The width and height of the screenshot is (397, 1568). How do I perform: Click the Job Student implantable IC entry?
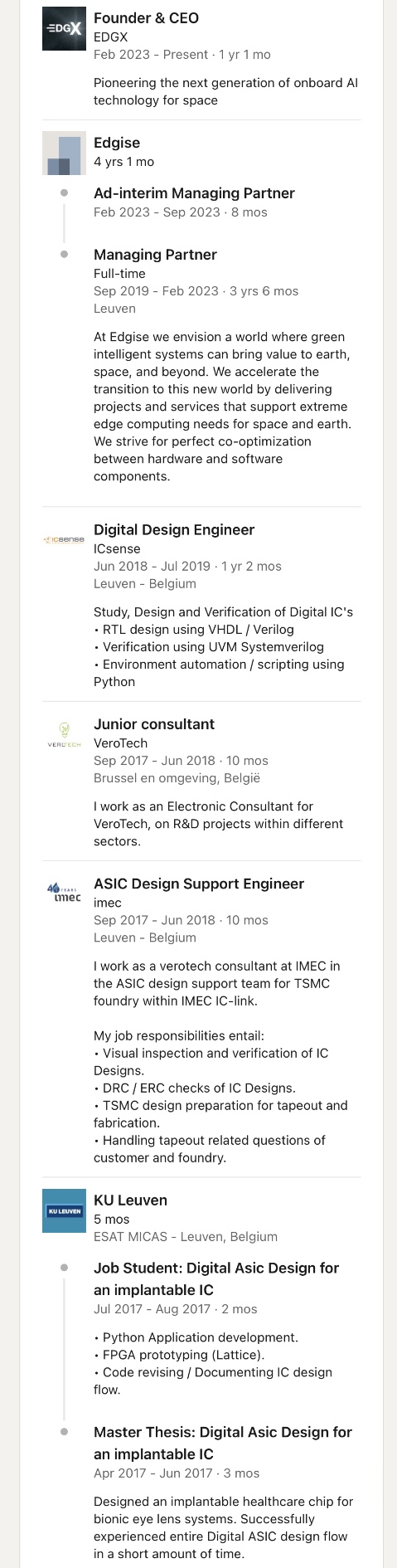pyautogui.click(x=216, y=1279)
